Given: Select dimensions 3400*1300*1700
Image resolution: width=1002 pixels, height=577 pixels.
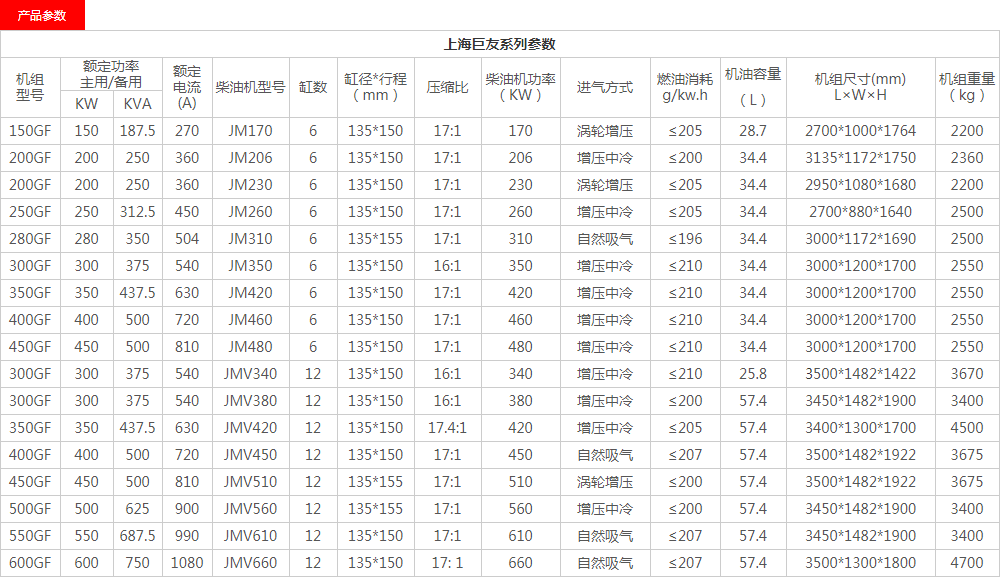Looking at the screenshot, I should (860, 427).
